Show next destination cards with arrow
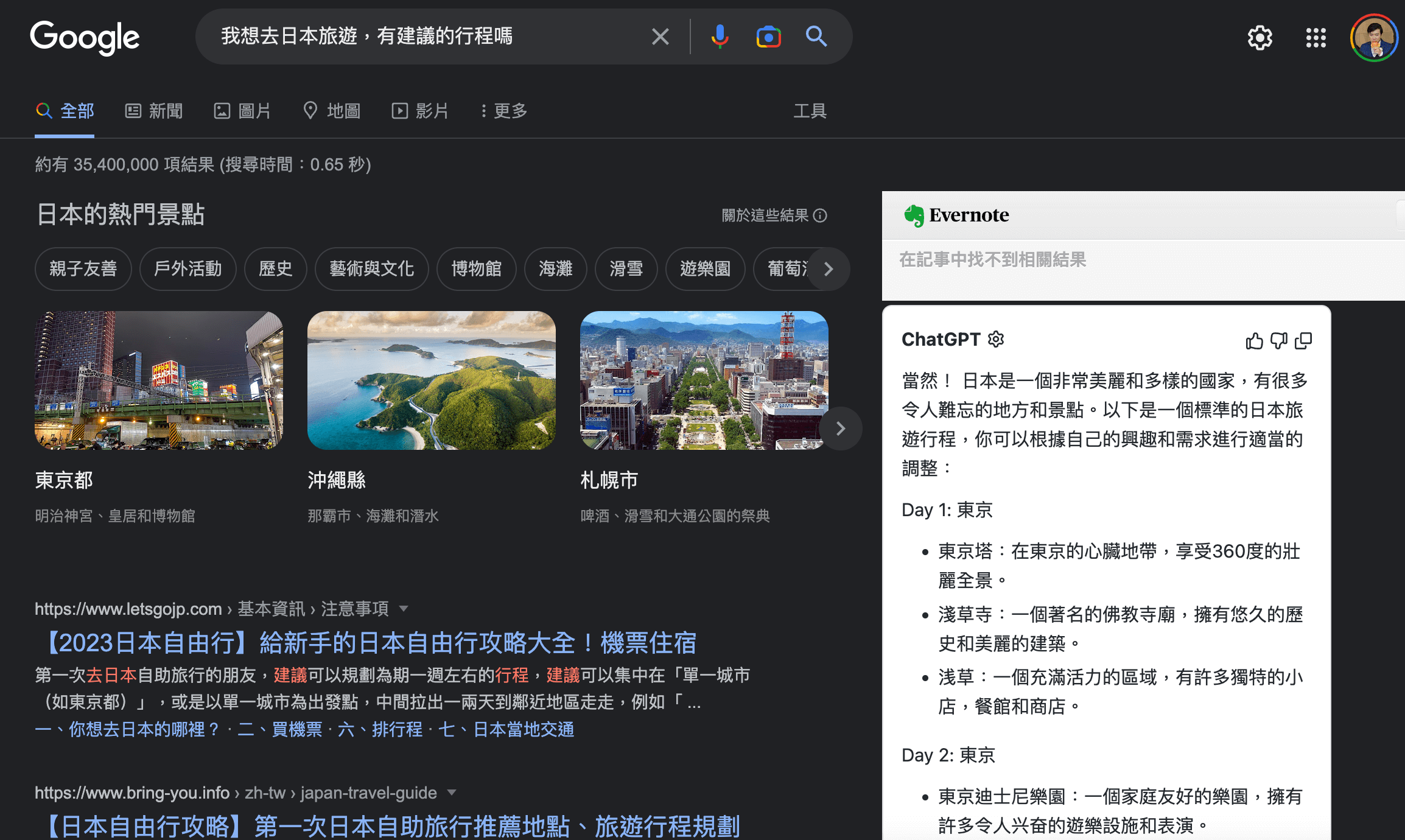Image resolution: width=1405 pixels, height=840 pixels. click(841, 429)
